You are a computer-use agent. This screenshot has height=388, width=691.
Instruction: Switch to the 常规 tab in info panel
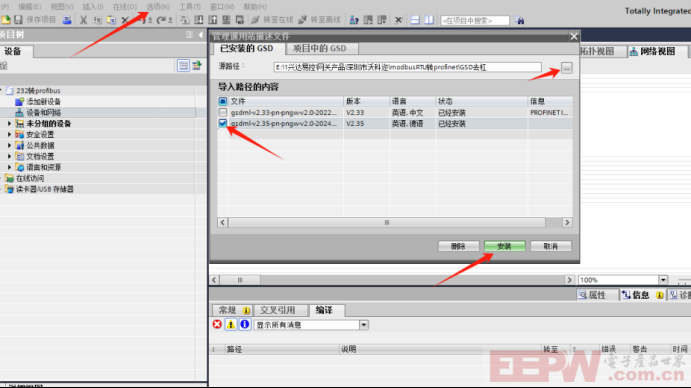[x=232, y=310]
